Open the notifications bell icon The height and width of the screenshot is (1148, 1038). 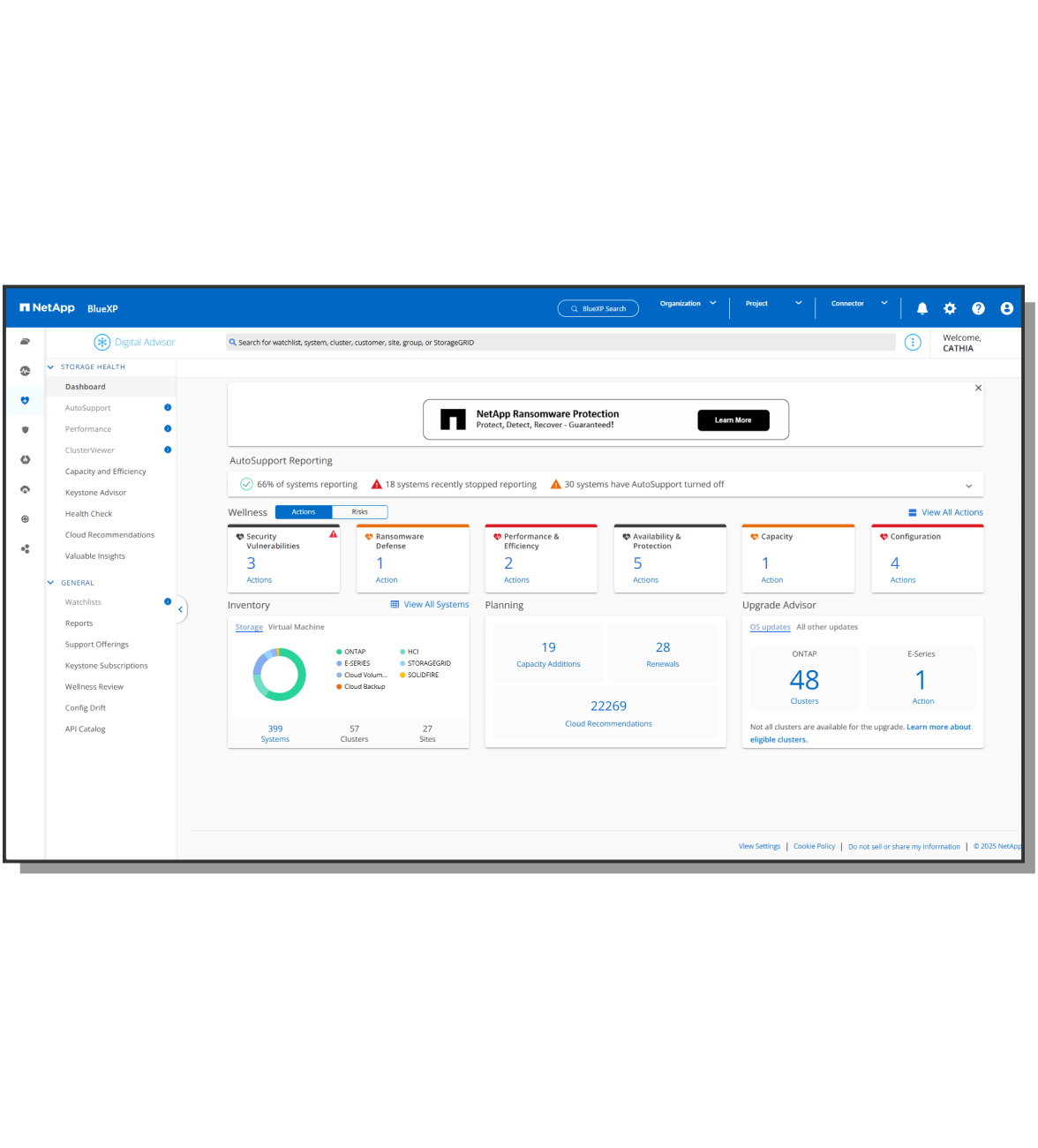pyautogui.click(x=921, y=308)
